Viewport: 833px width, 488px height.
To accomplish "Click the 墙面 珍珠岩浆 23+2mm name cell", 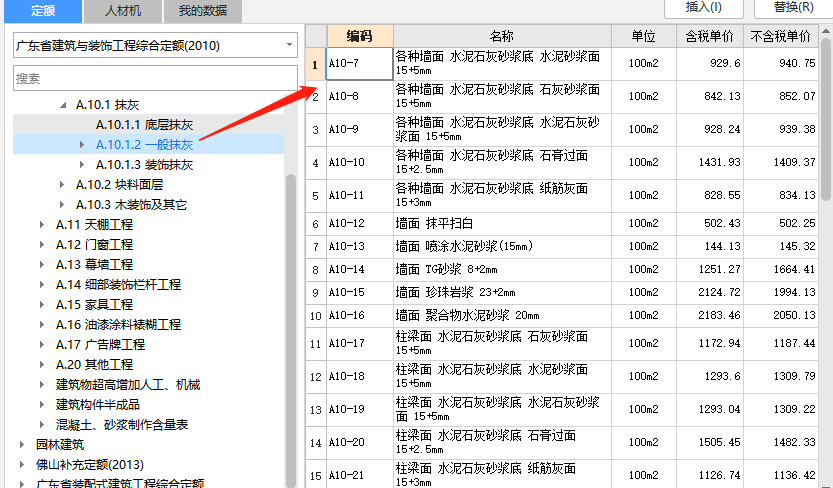I will (x=502, y=293).
